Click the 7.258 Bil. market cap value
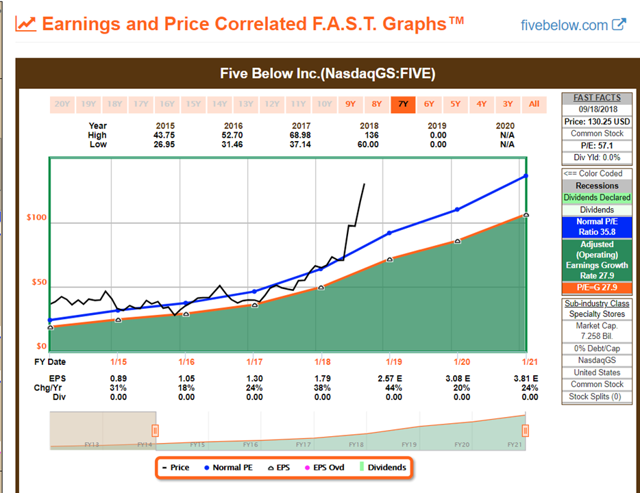Viewport: 640px width, 493px height. pos(597,336)
